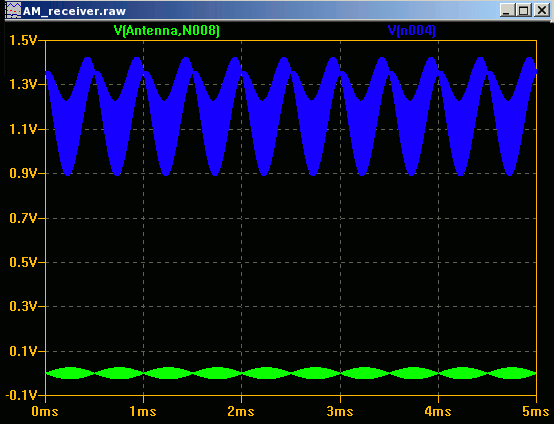Click the 5ms time axis label
554x424 pixels.
[536, 412]
